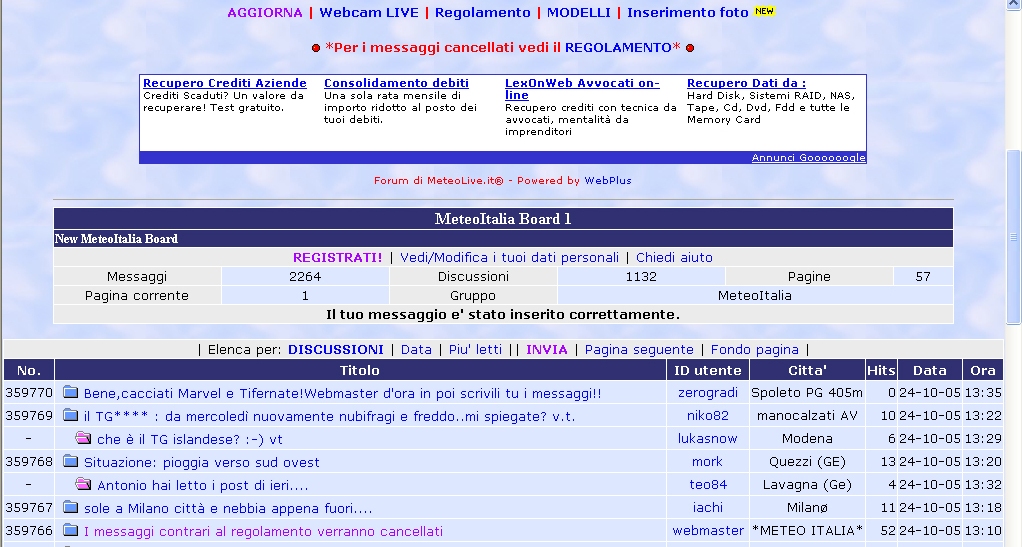Go to 'Pagina seguente'

coord(639,350)
